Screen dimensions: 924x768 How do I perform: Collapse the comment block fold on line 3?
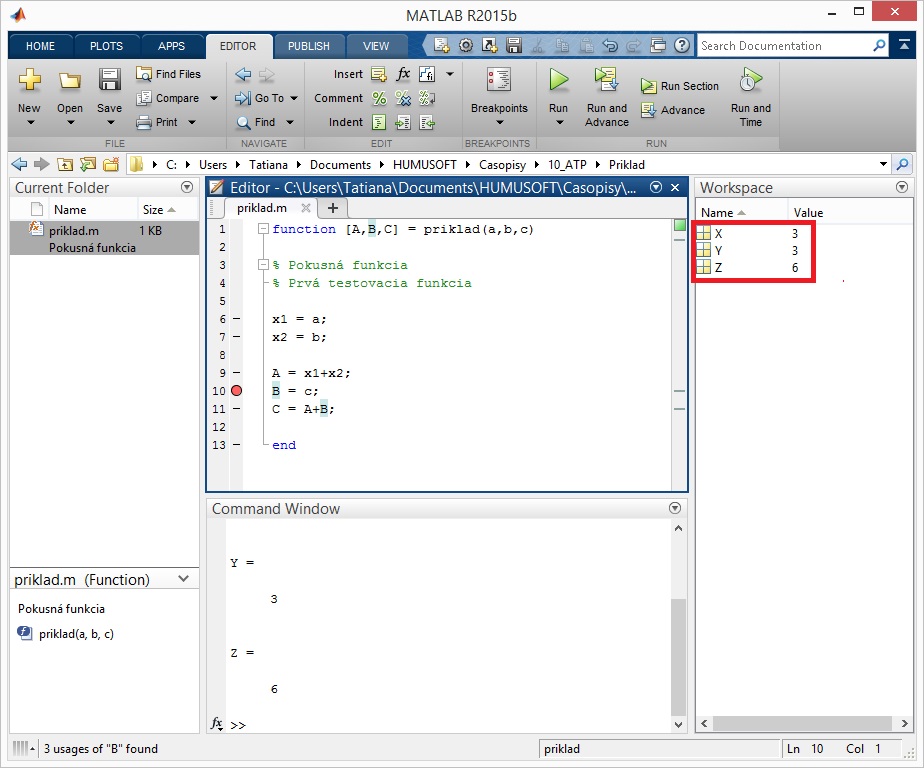(x=263, y=265)
